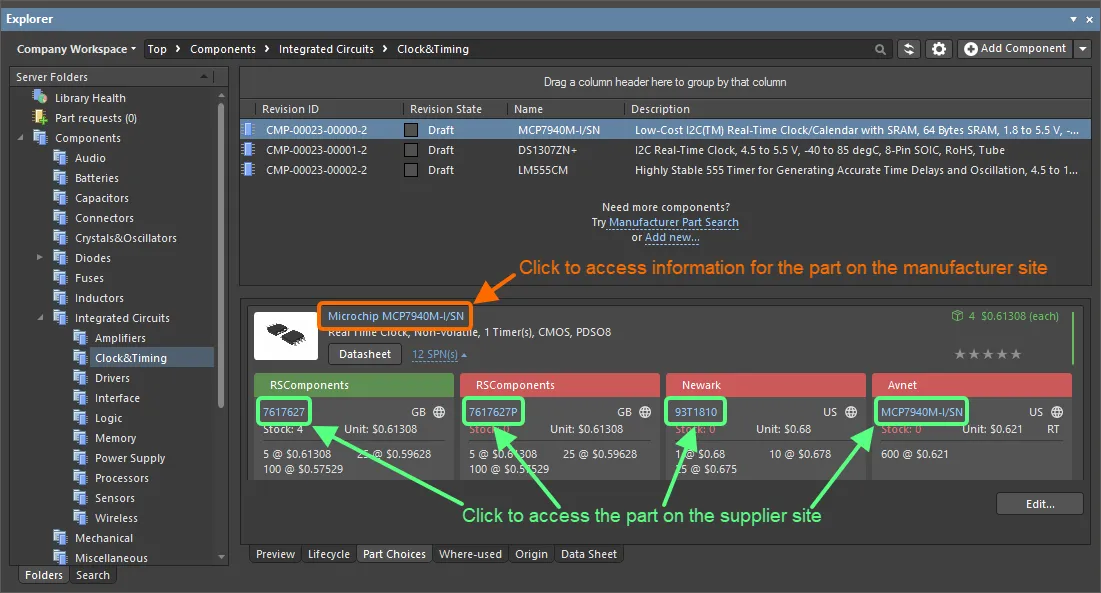1101x593 pixels.
Task: Open the Manufacturer Part Search link
Action: [x=673, y=222]
